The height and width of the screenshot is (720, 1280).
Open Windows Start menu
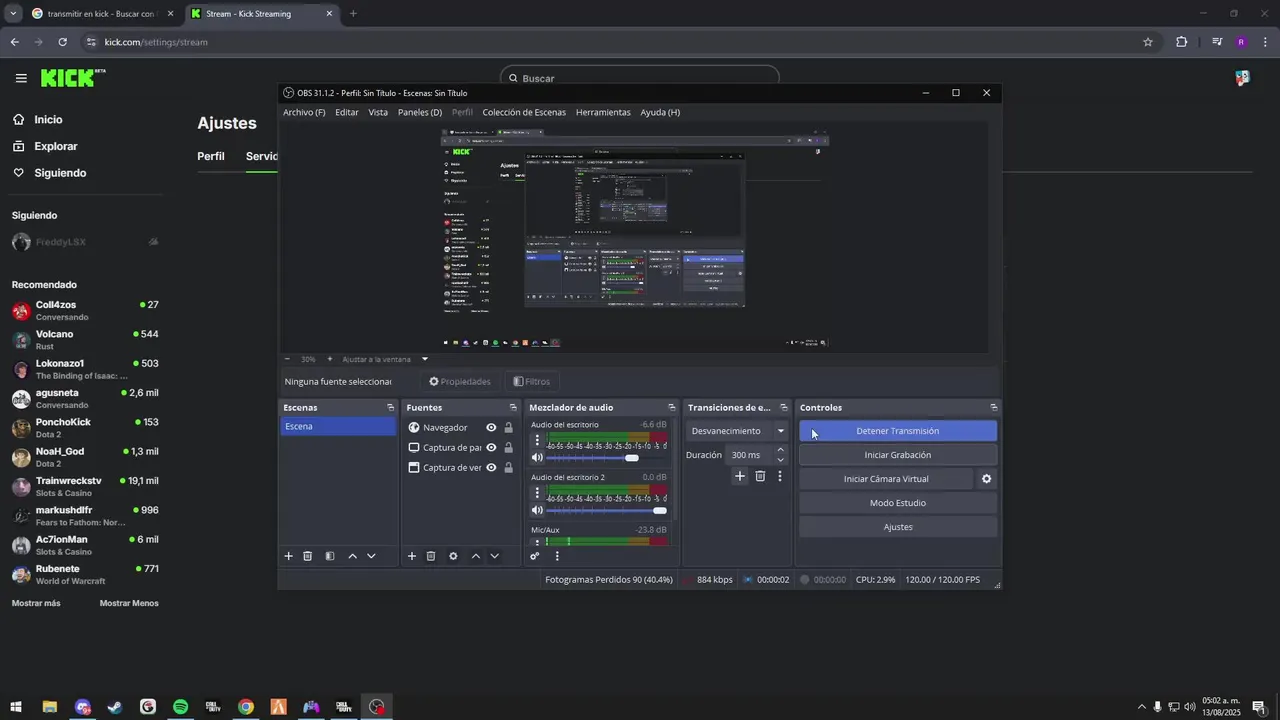click(x=16, y=707)
